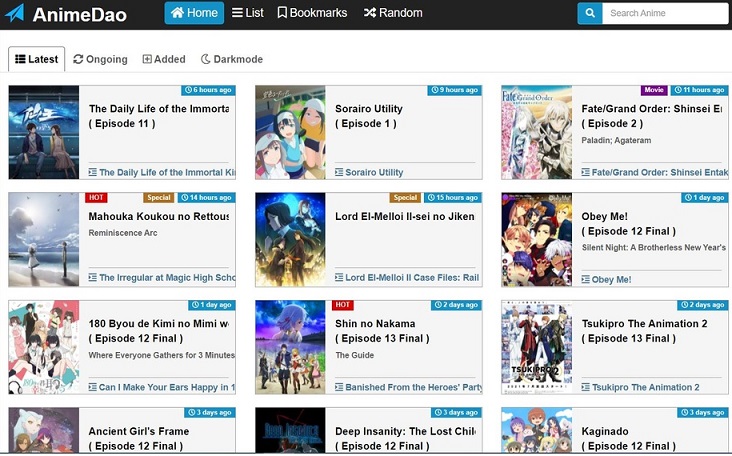Open the Obey Me! cover thumbnail
Screen dimensions: 732x456
tap(537, 239)
